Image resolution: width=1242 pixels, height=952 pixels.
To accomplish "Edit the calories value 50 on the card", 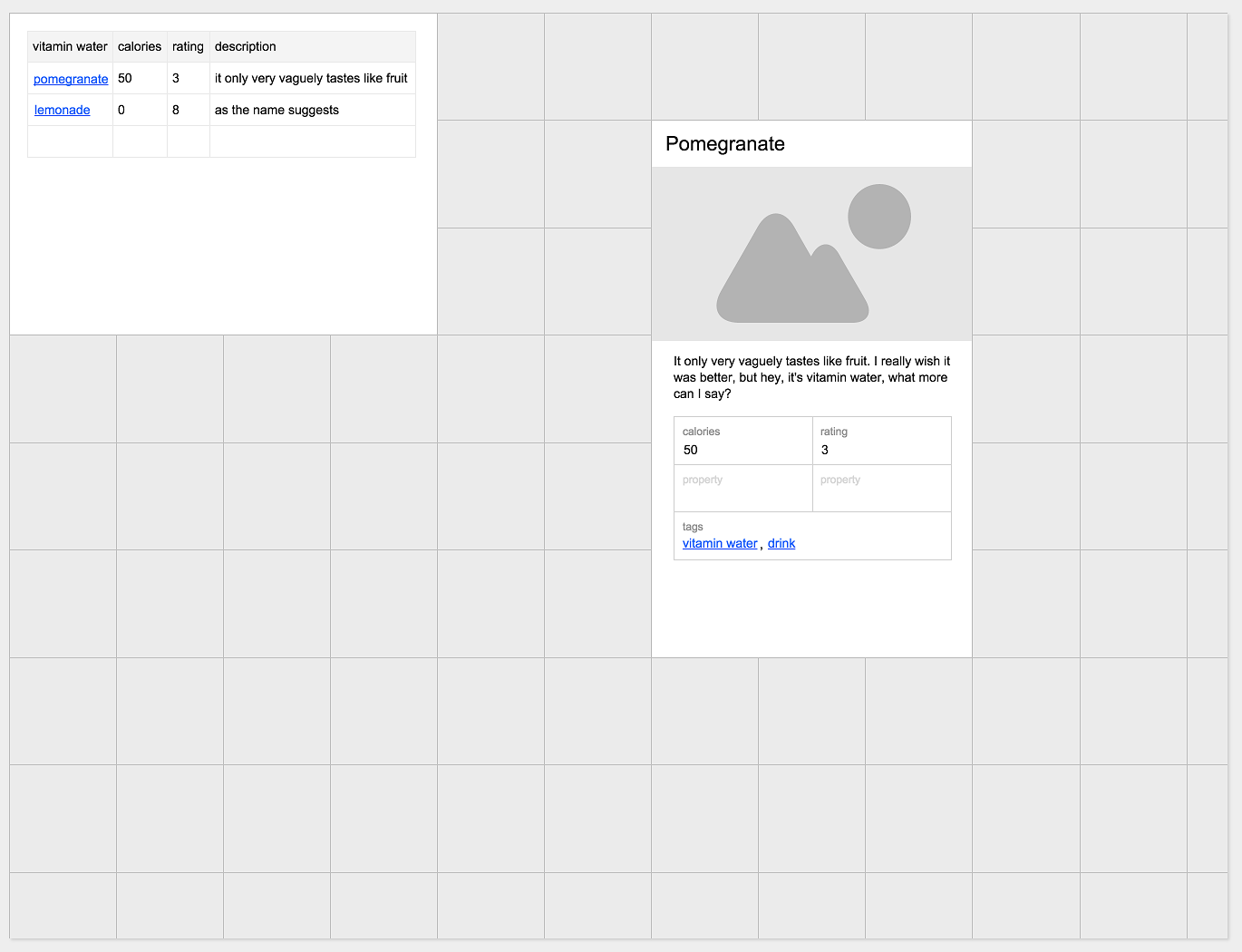I will click(691, 450).
